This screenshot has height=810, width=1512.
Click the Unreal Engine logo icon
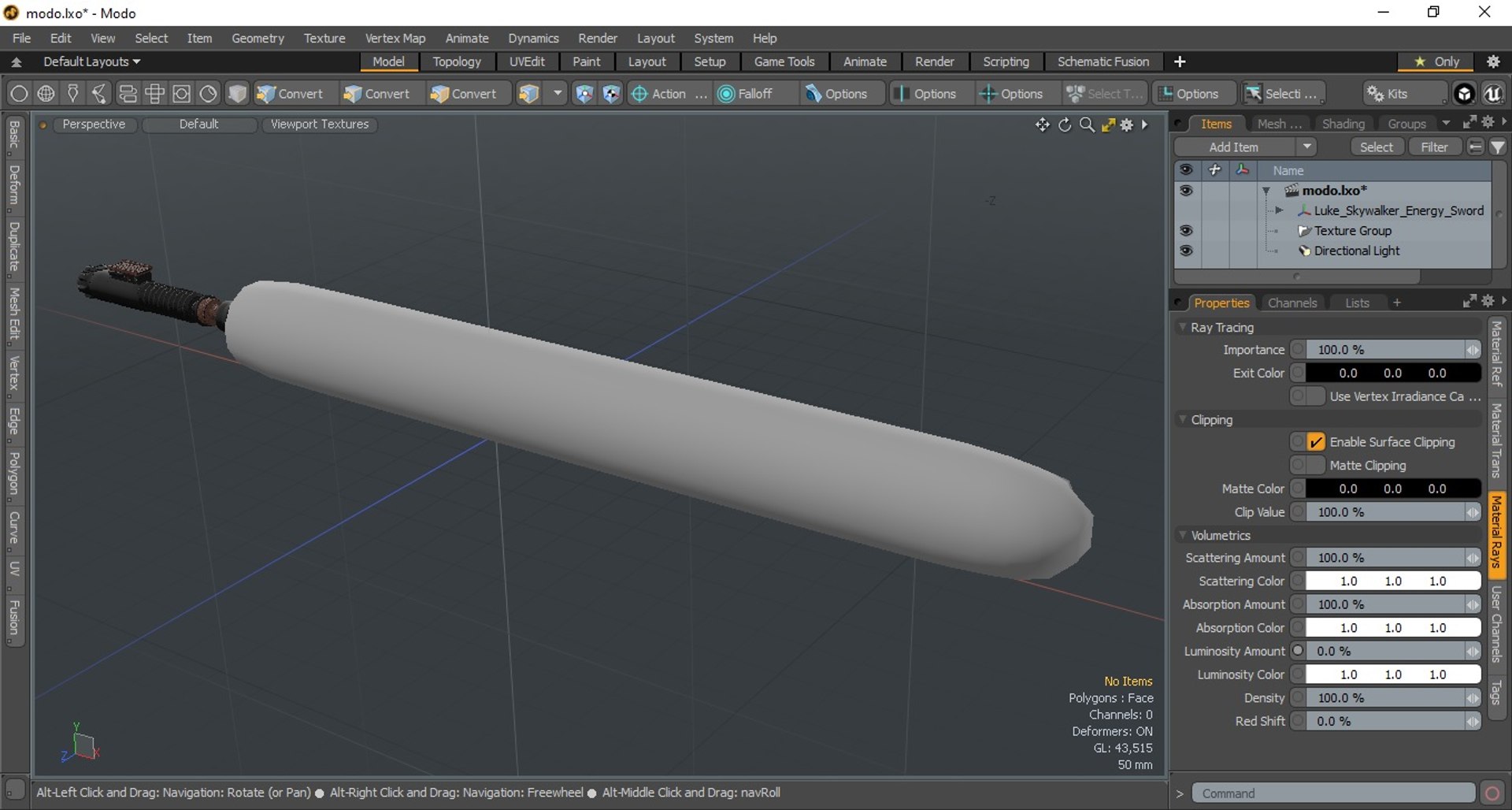point(1492,94)
